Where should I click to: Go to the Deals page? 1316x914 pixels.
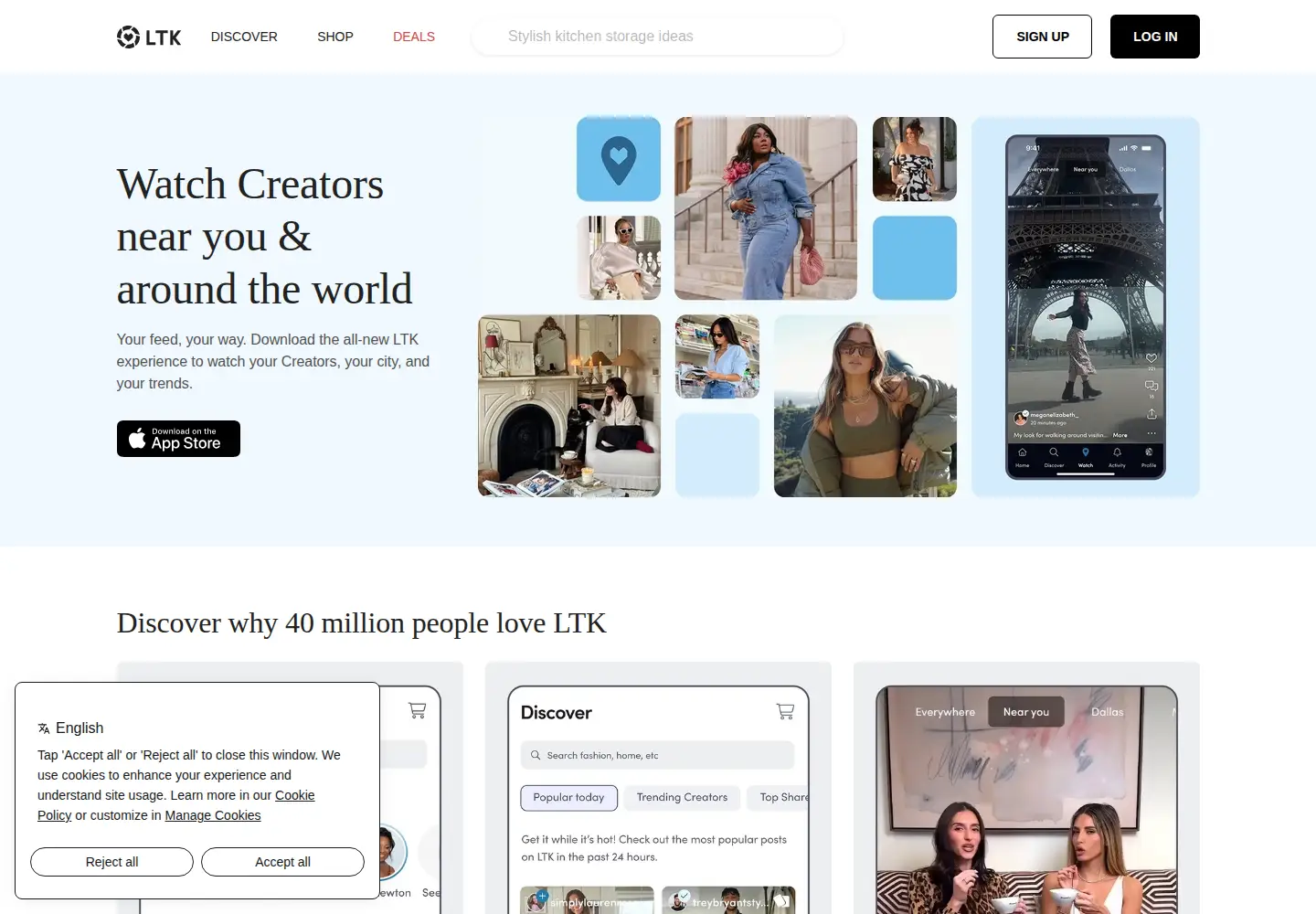[414, 37]
